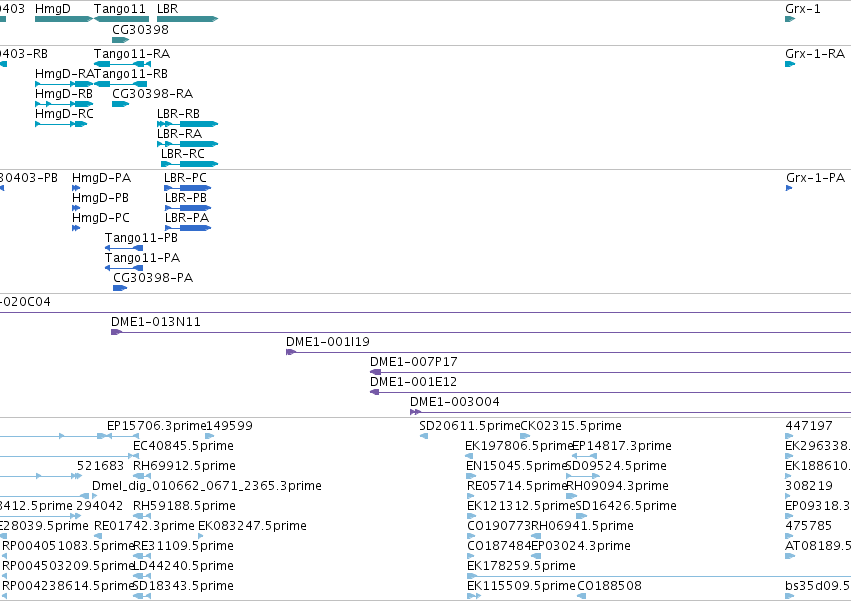
Task: Select the RE01742.3prime EST label
Action: coord(144,527)
